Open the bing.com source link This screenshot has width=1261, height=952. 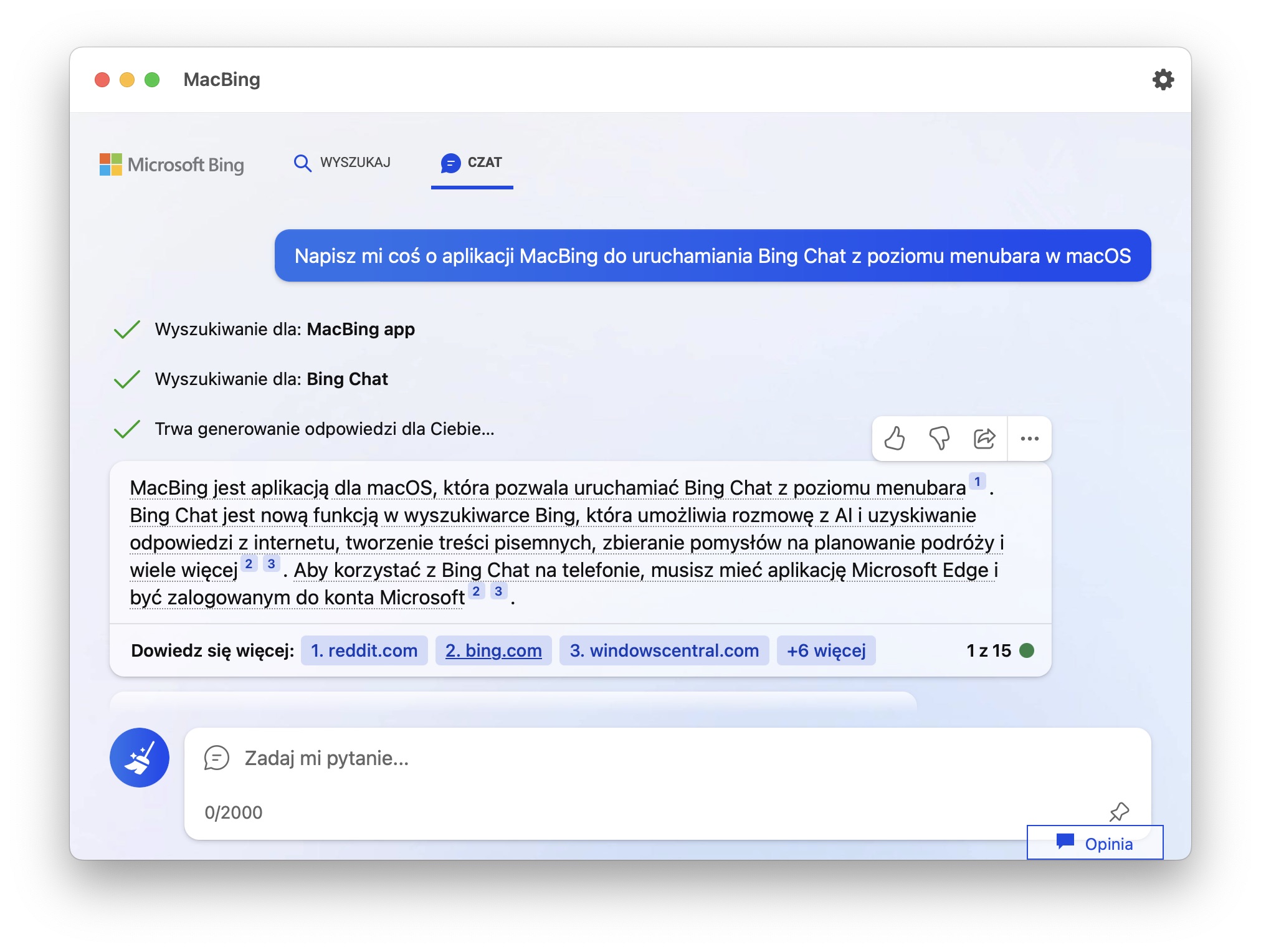coord(493,650)
